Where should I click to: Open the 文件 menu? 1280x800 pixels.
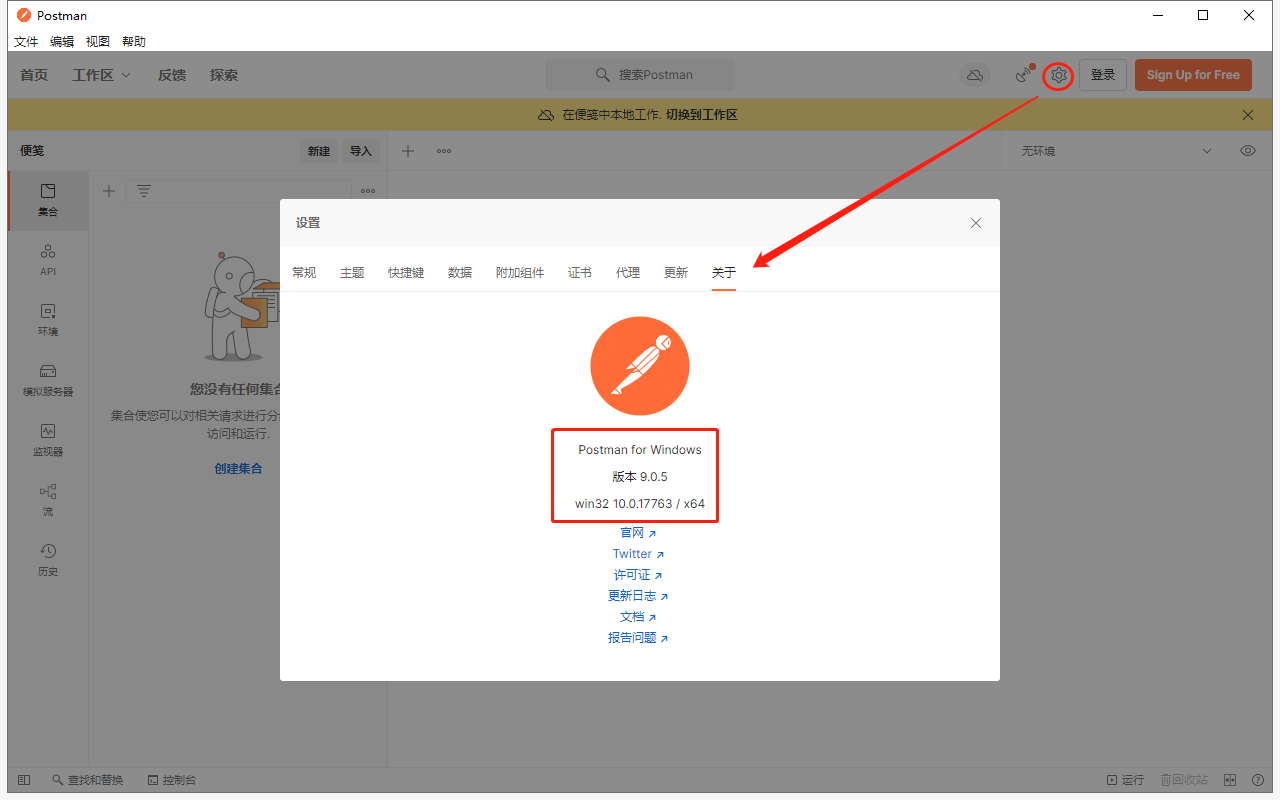click(x=26, y=42)
